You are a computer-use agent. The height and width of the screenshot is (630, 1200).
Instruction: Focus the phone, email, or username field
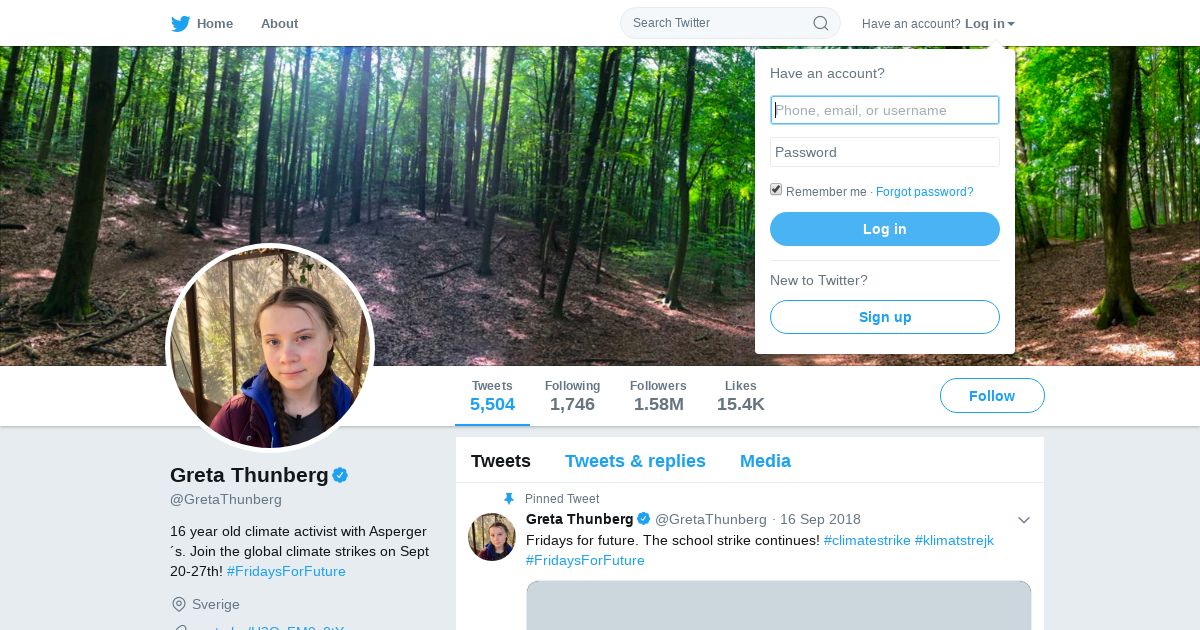885,110
